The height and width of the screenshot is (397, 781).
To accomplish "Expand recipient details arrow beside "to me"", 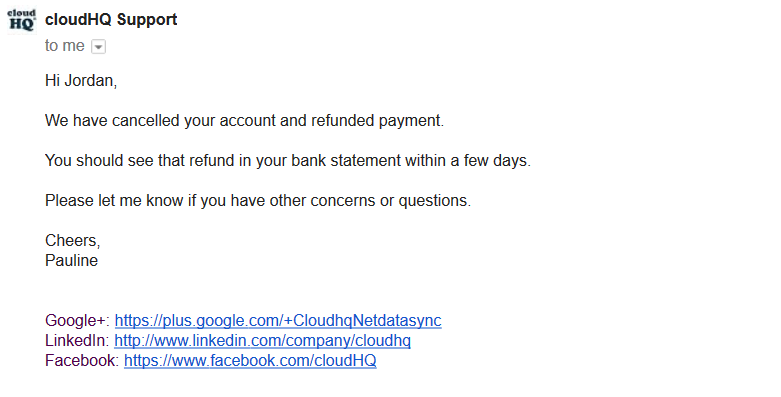I will pyautogui.click(x=99, y=47).
